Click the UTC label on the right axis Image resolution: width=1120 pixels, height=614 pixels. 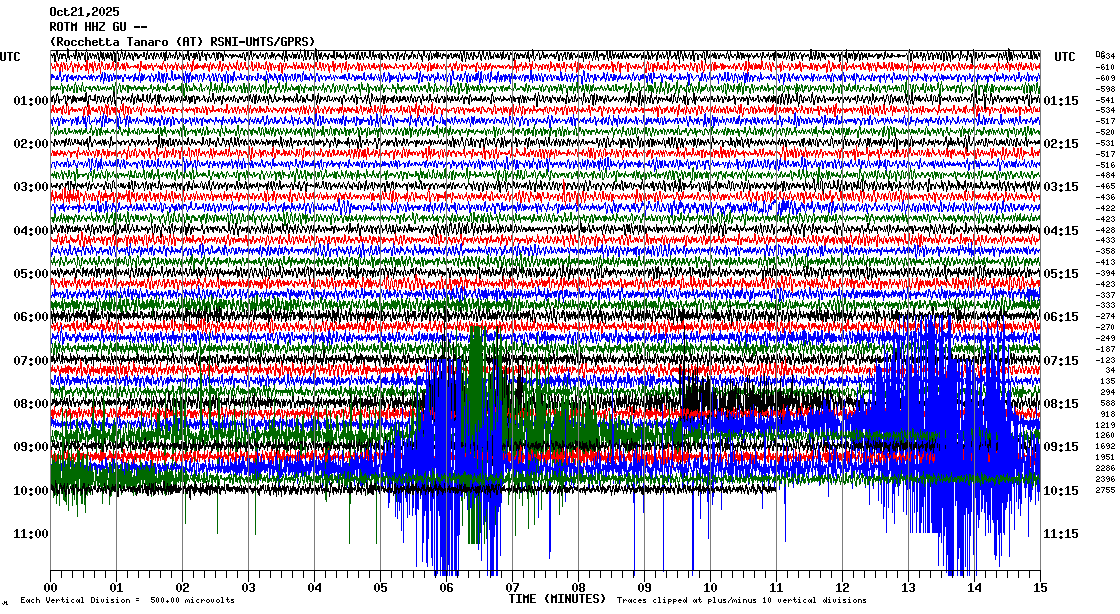[1065, 57]
